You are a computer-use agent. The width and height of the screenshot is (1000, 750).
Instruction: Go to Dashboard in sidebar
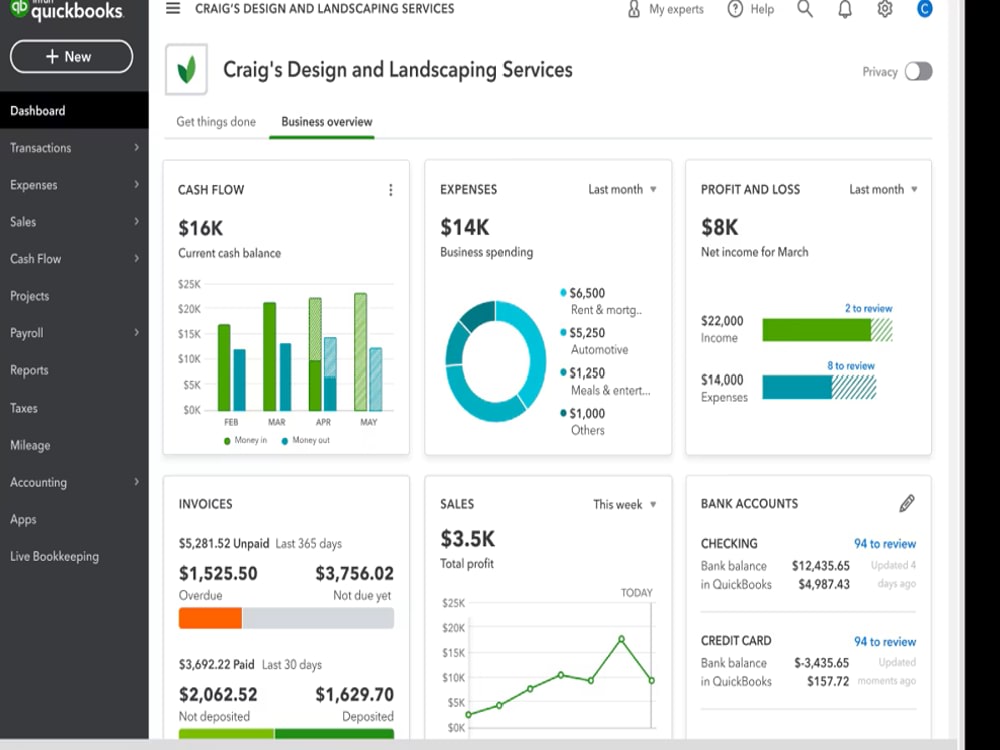(74, 110)
